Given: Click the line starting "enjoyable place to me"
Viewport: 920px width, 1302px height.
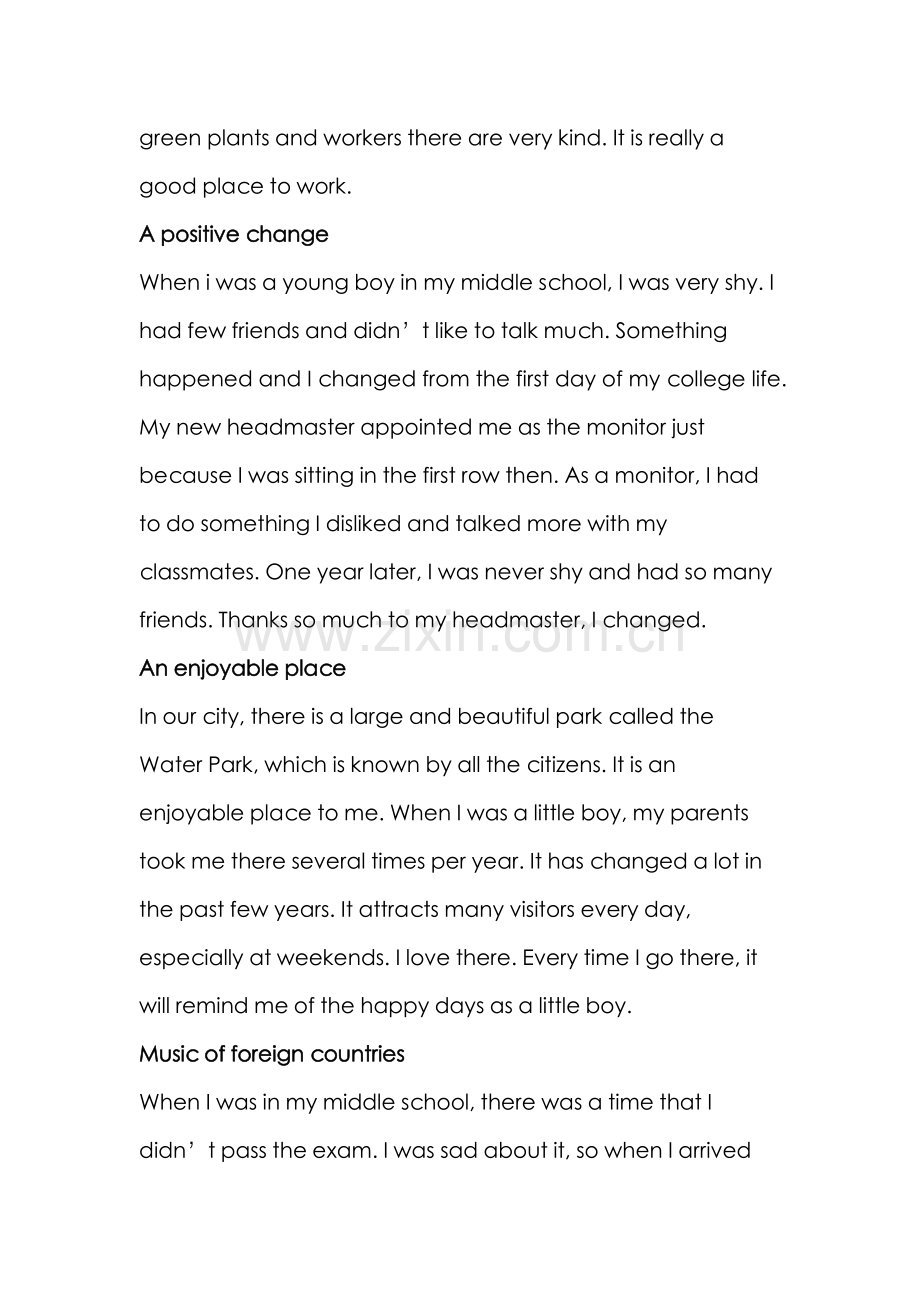Looking at the screenshot, I should point(444,813).
